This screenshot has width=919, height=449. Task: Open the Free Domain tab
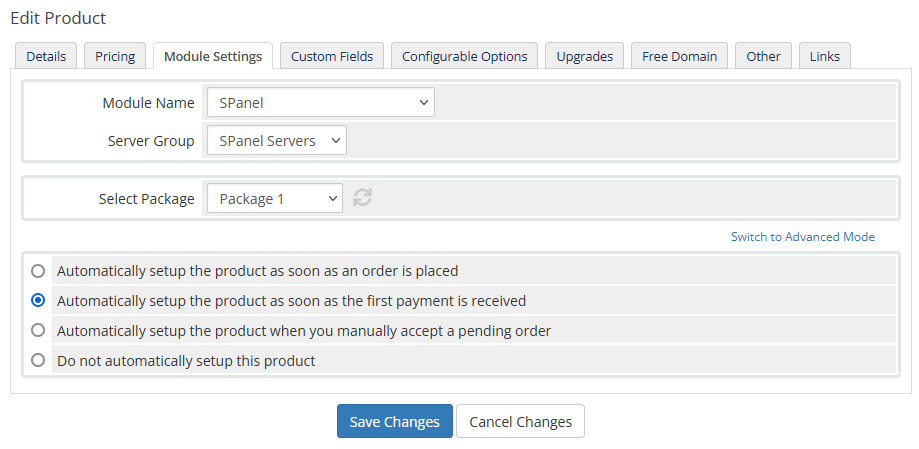coord(679,56)
